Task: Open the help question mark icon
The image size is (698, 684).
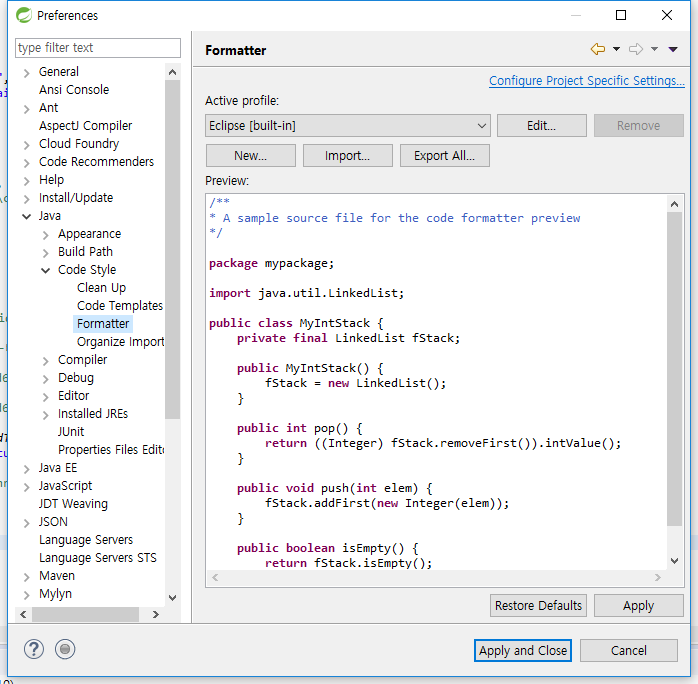Action: tap(34, 649)
